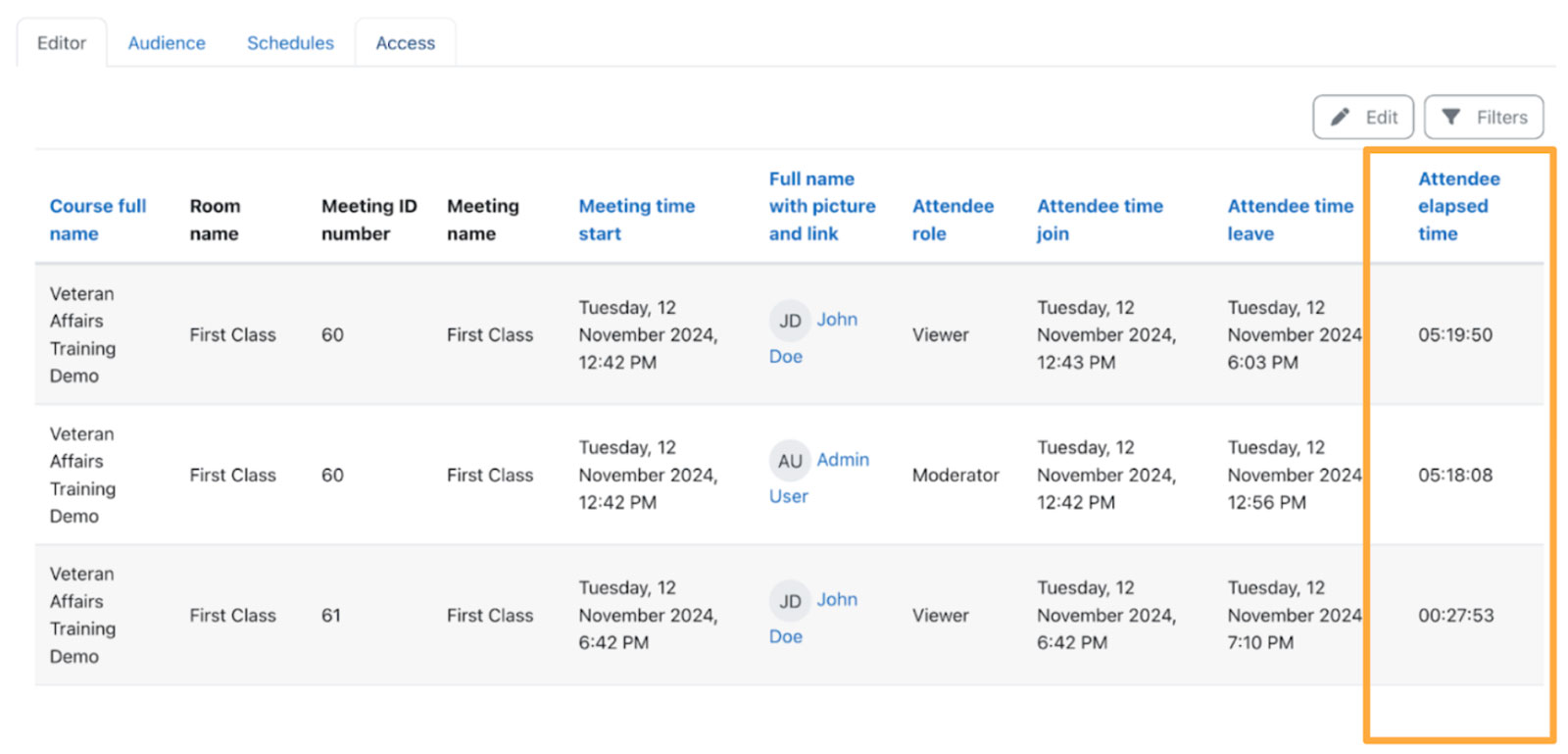
Task: Click the Filters funnel icon
Action: click(1451, 118)
